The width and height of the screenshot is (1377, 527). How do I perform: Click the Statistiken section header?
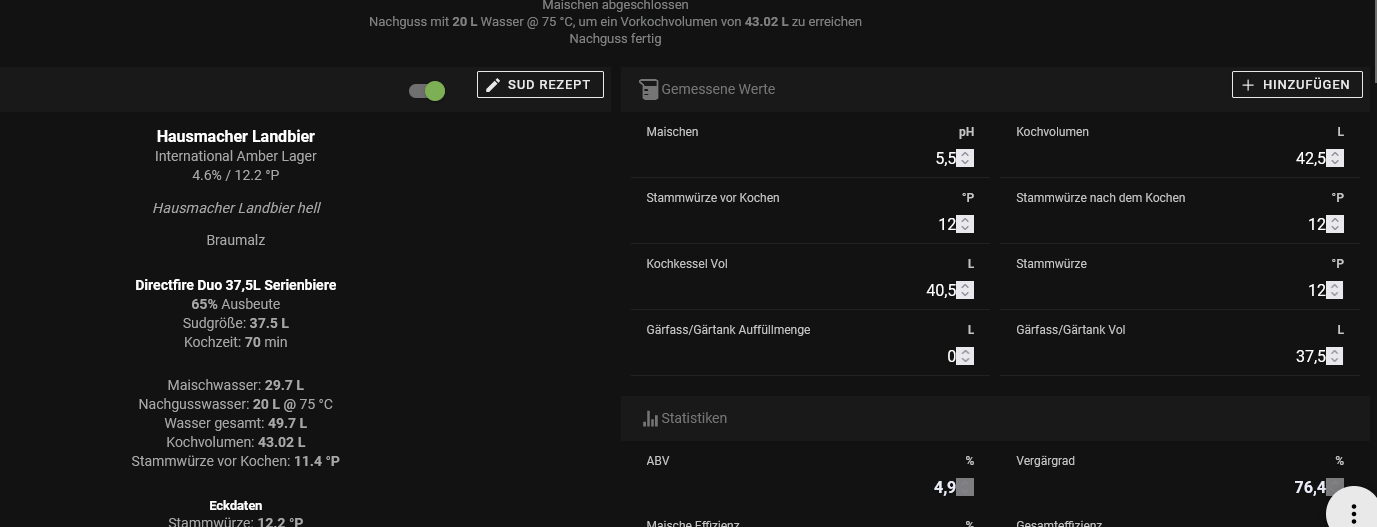point(694,418)
